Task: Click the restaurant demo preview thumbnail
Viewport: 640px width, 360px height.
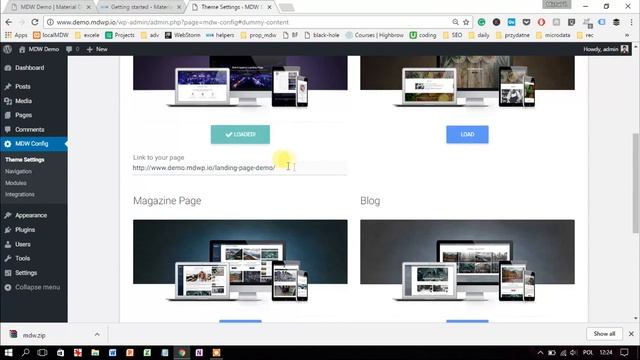Action: [x=467, y=82]
